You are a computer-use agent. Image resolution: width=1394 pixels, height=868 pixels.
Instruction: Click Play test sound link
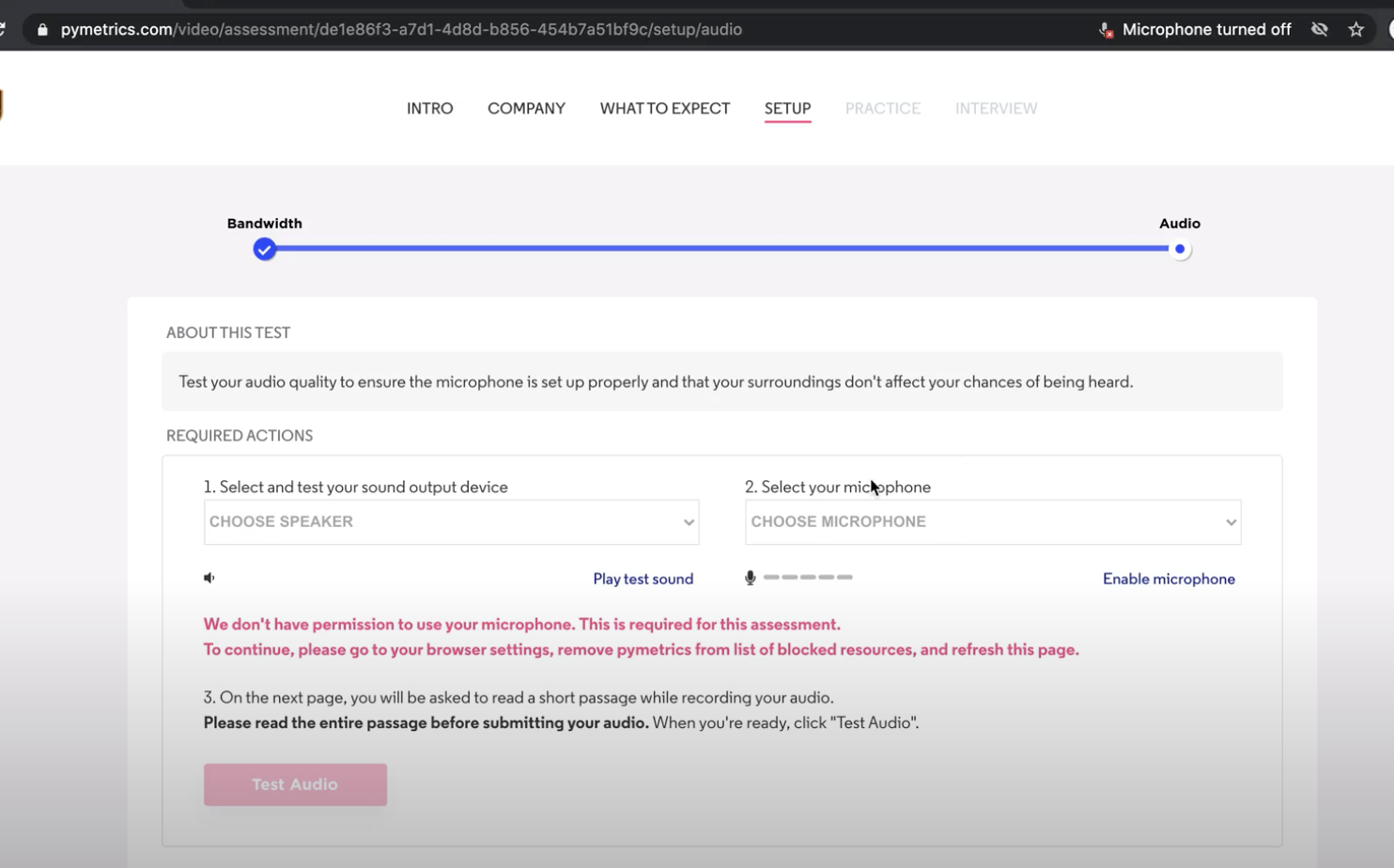(x=643, y=579)
